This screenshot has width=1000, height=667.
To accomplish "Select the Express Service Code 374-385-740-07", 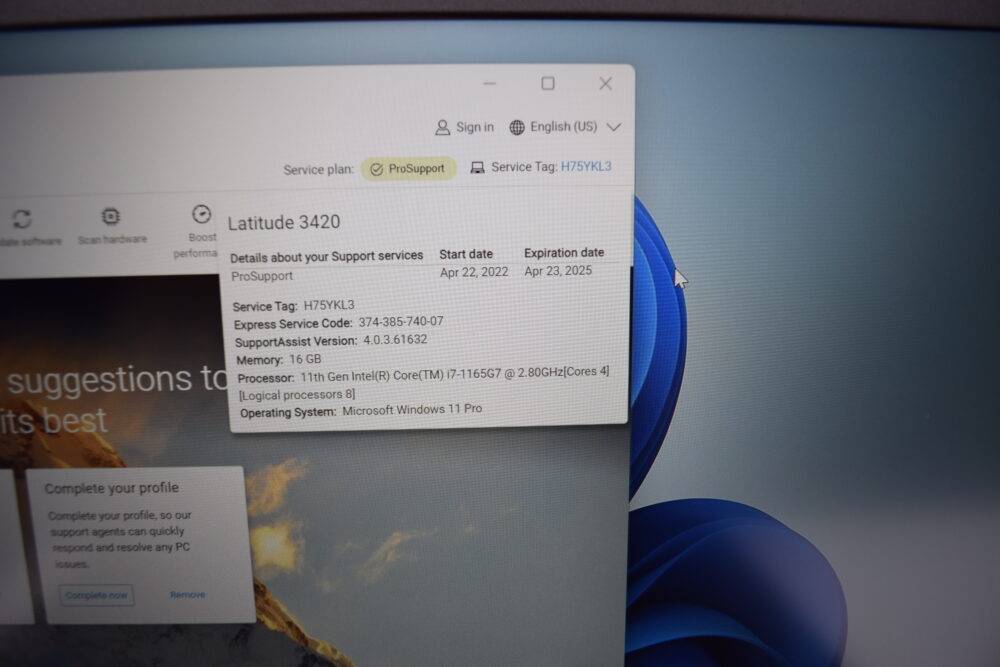I will click(401, 321).
